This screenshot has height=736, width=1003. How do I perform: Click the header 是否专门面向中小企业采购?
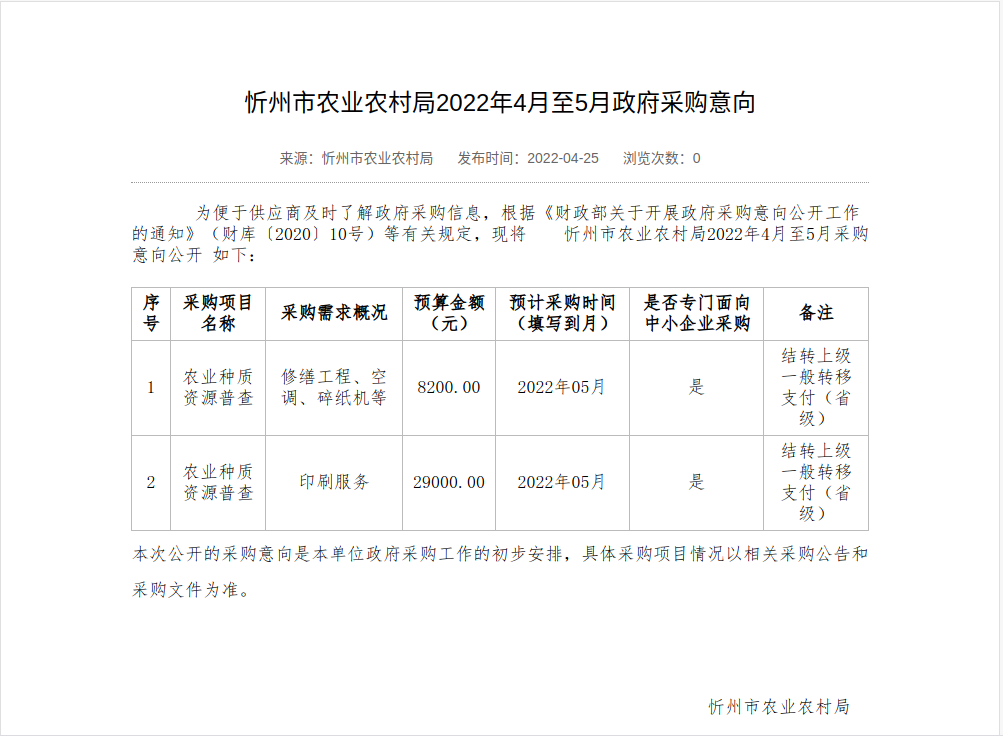[x=697, y=313]
